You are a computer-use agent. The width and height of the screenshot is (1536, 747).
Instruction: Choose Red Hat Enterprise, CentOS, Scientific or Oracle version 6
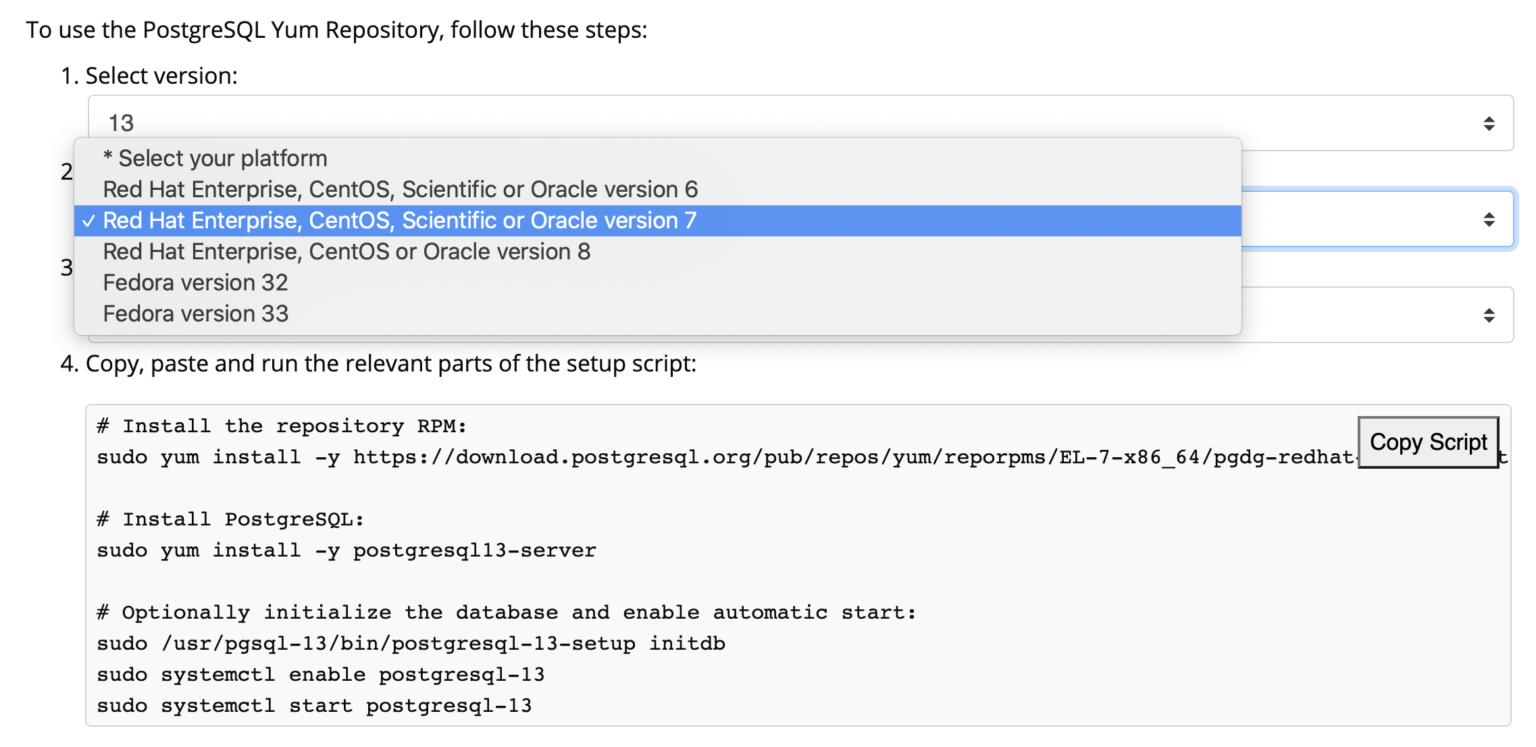coord(658,189)
